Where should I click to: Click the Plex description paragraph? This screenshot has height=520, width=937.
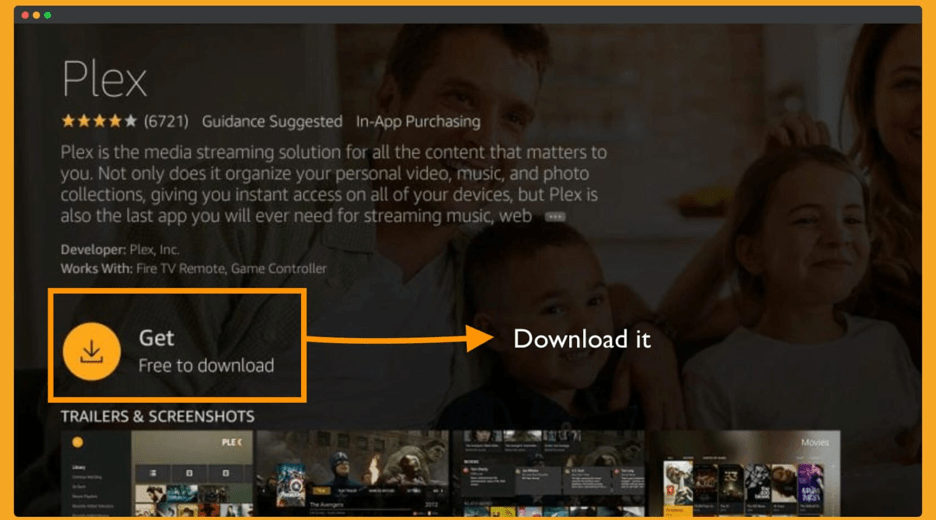pos(333,184)
